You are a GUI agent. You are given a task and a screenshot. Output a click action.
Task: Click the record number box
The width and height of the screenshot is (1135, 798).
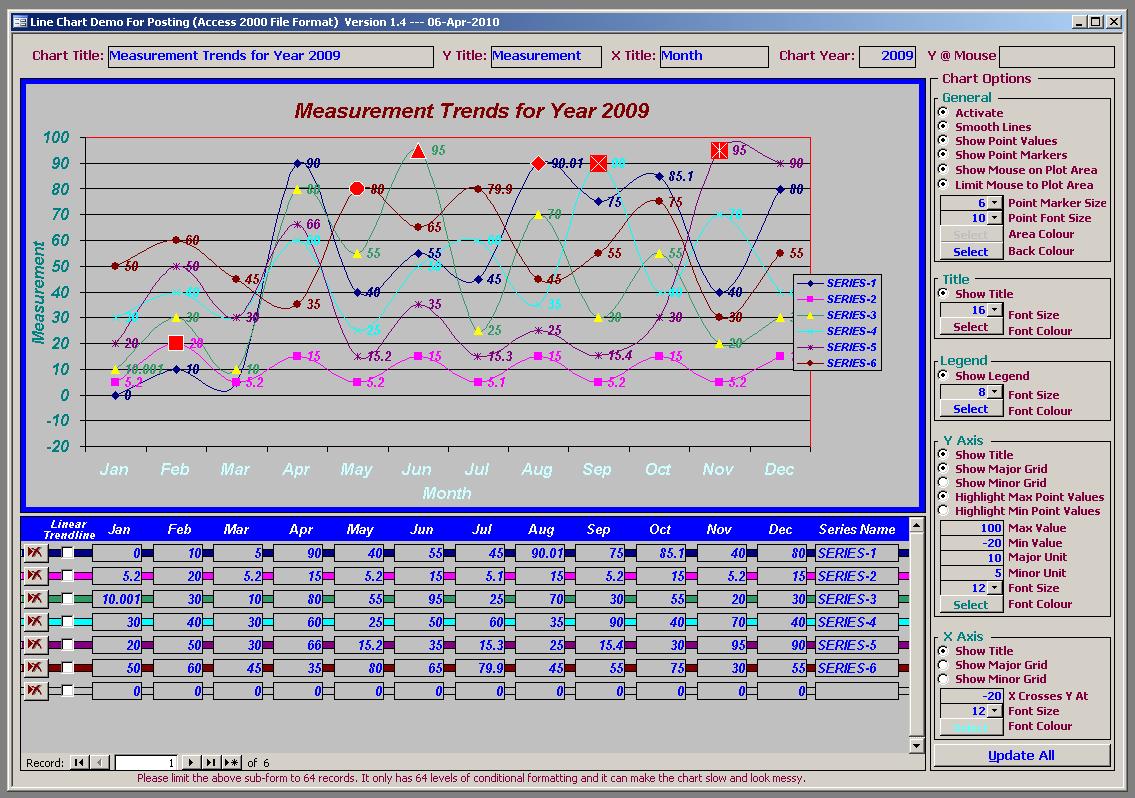pos(145,763)
